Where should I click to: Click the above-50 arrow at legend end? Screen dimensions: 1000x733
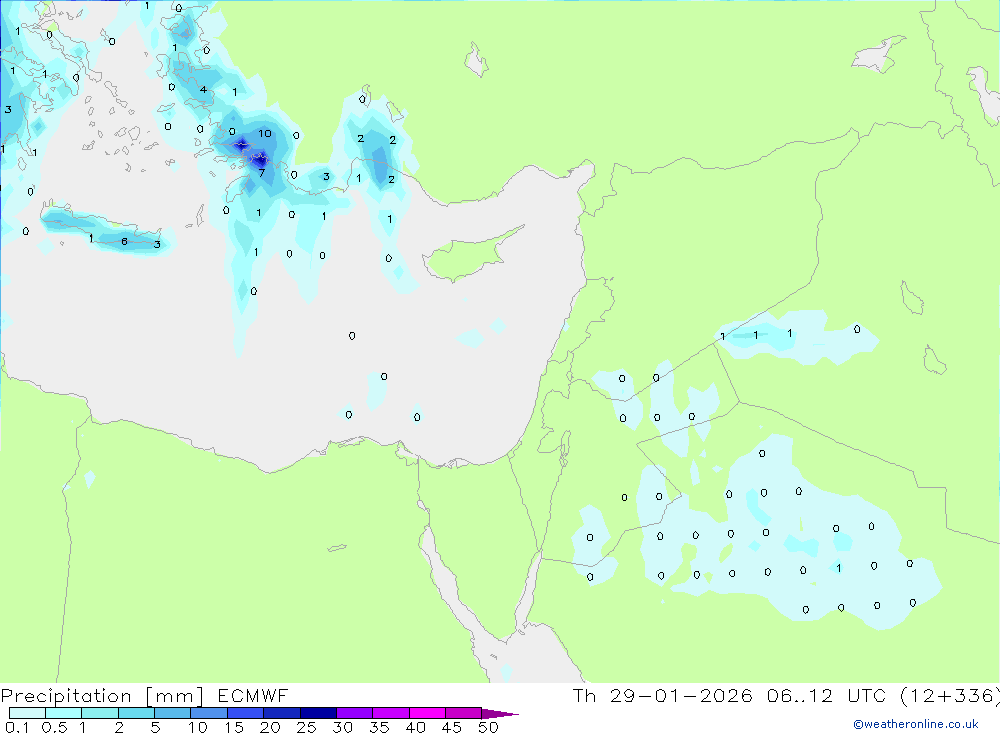pos(499,713)
